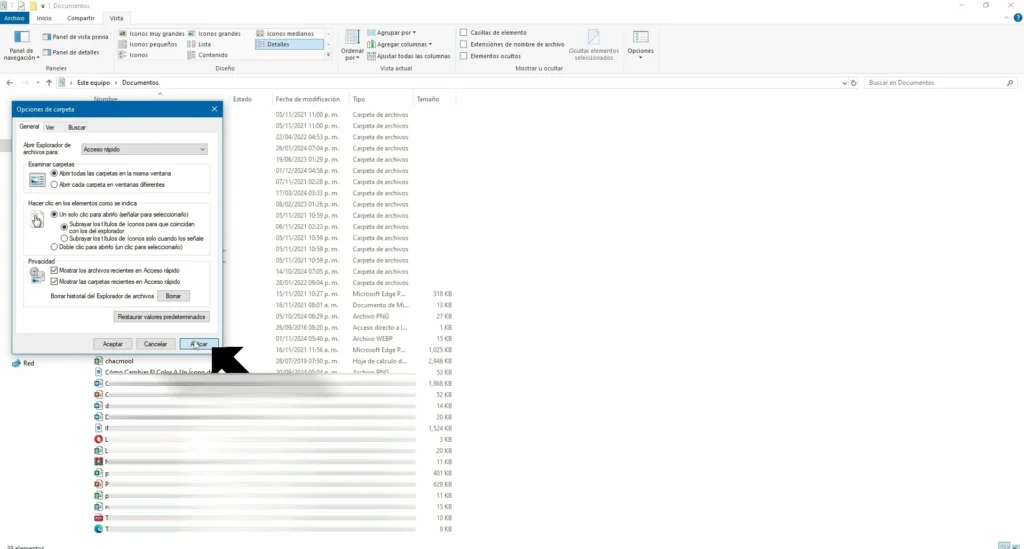Viewport: 1024px width, 549px height.
Task: Switch to the Vista ribbon tab
Action: pos(116,18)
